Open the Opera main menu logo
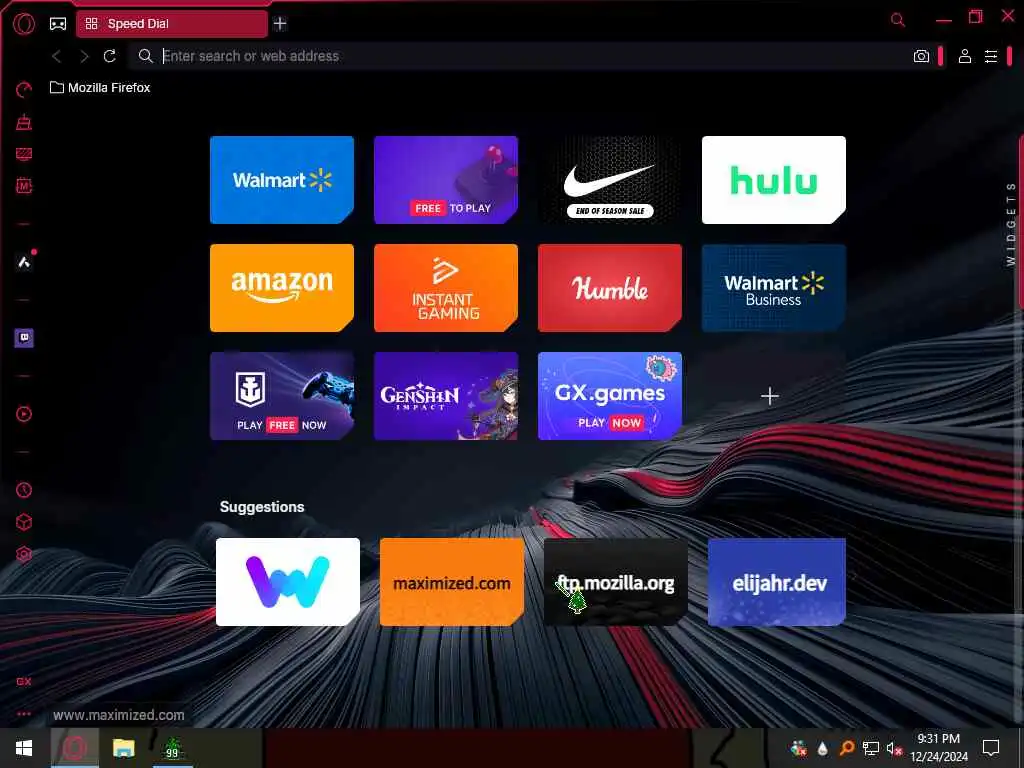Viewport: 1024px width, 768px height. (x=24, y=24)
